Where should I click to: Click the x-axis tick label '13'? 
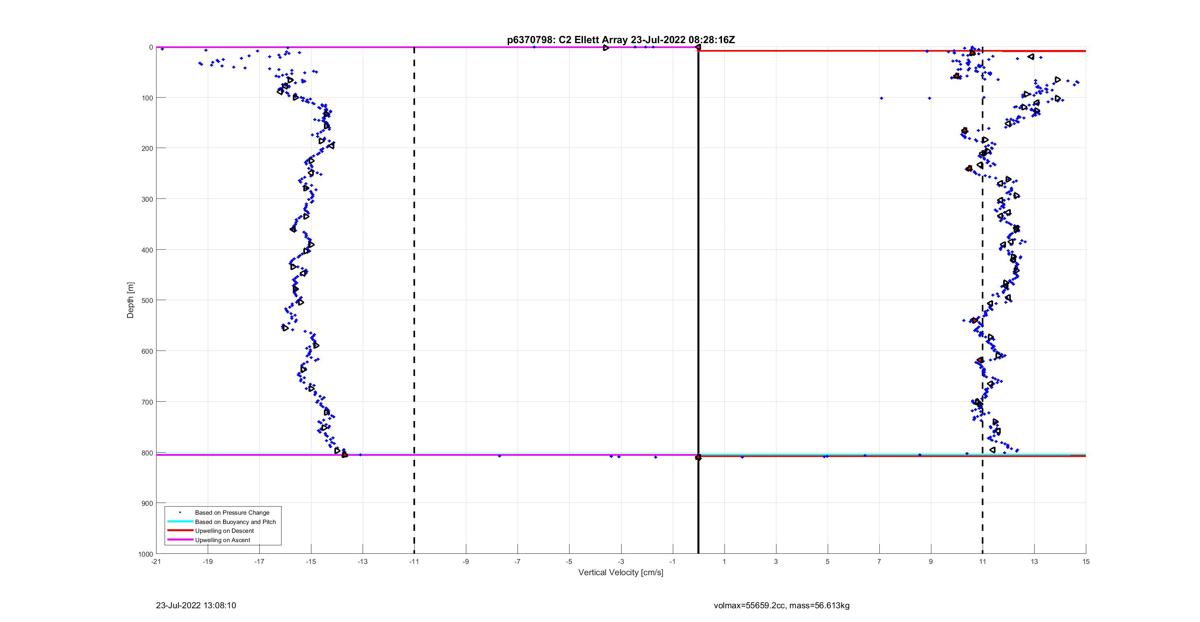1034,561
